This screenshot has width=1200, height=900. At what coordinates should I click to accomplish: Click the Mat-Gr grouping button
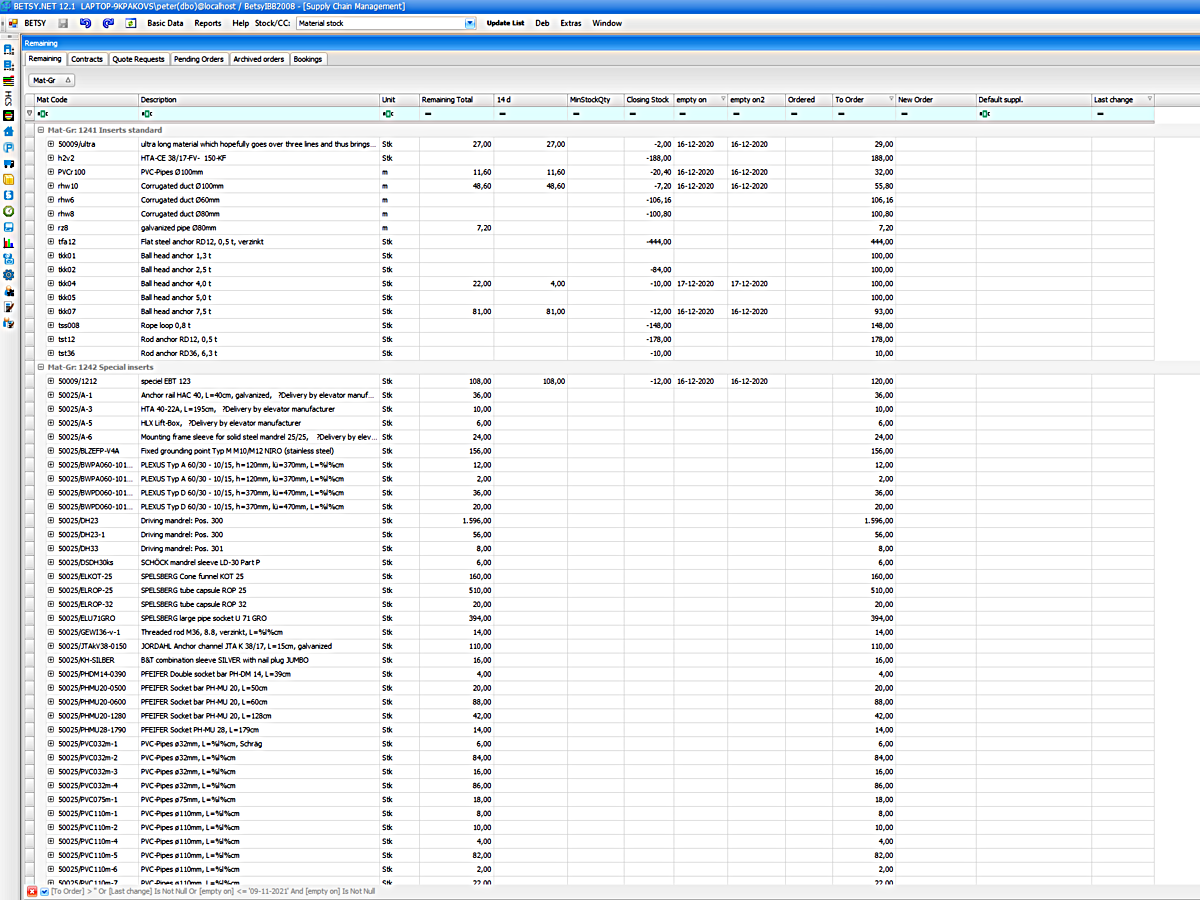point(51,80)
